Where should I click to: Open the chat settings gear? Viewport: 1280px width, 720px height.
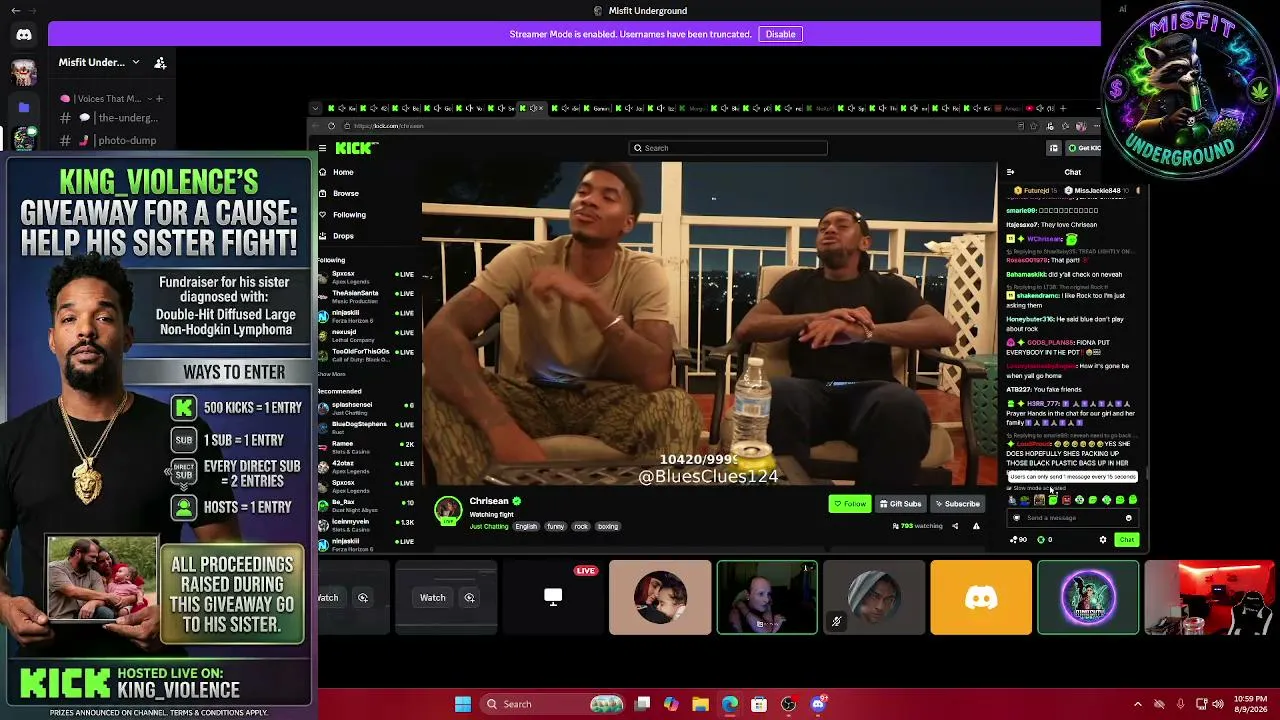point(1103,540)
